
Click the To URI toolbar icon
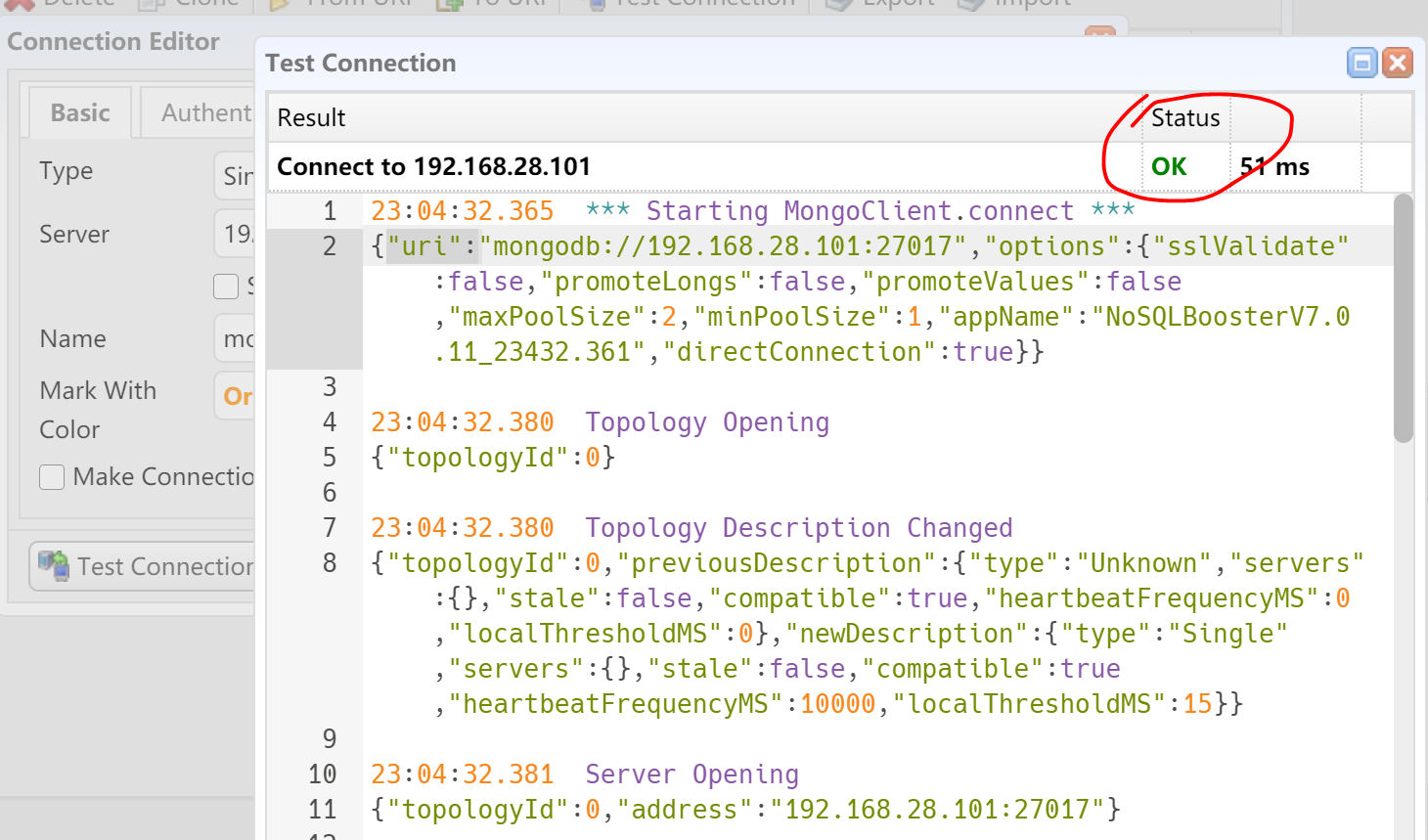point(450,4)
